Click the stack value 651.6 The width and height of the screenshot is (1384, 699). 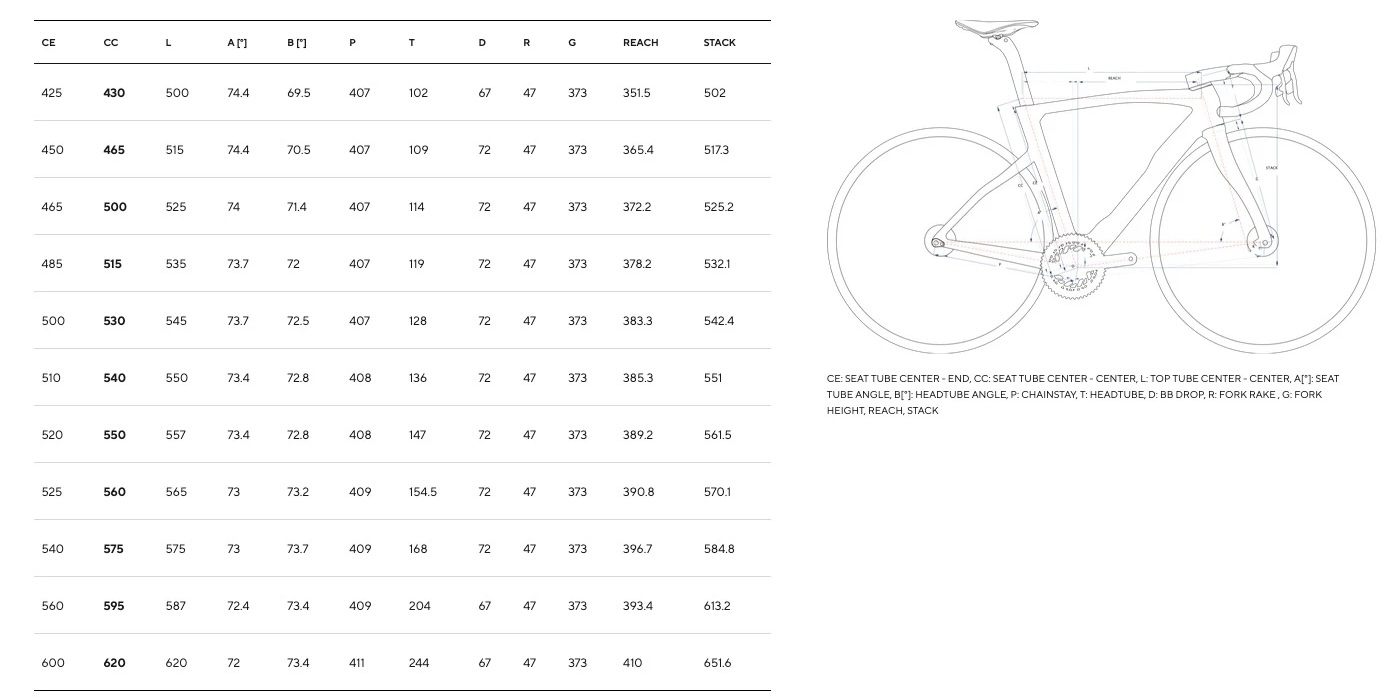click(718, 663)
